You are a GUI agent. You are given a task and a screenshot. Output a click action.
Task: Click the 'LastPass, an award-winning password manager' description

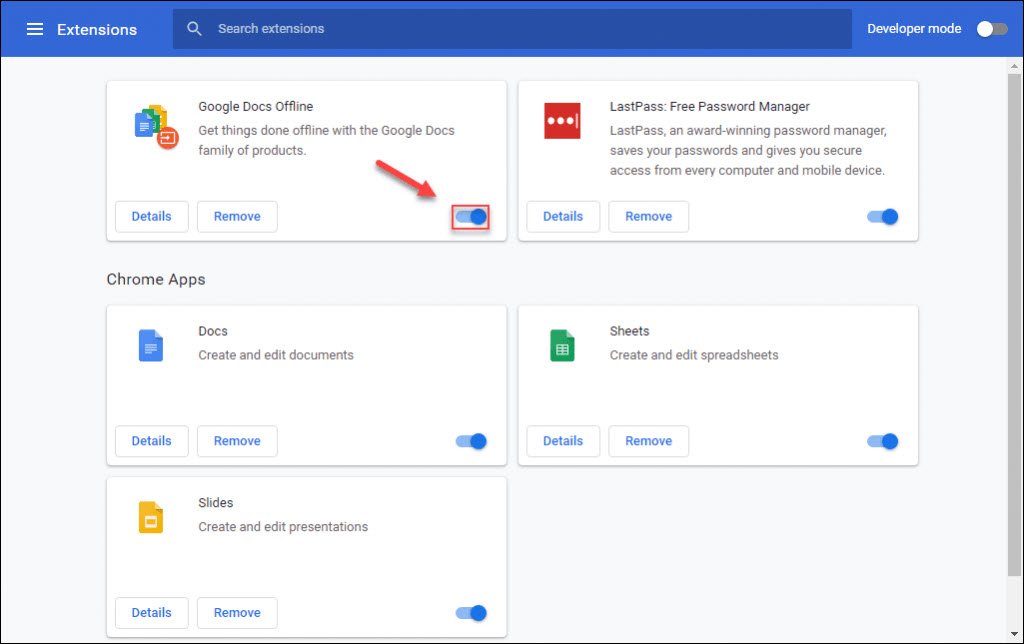[x=748, y=150]
